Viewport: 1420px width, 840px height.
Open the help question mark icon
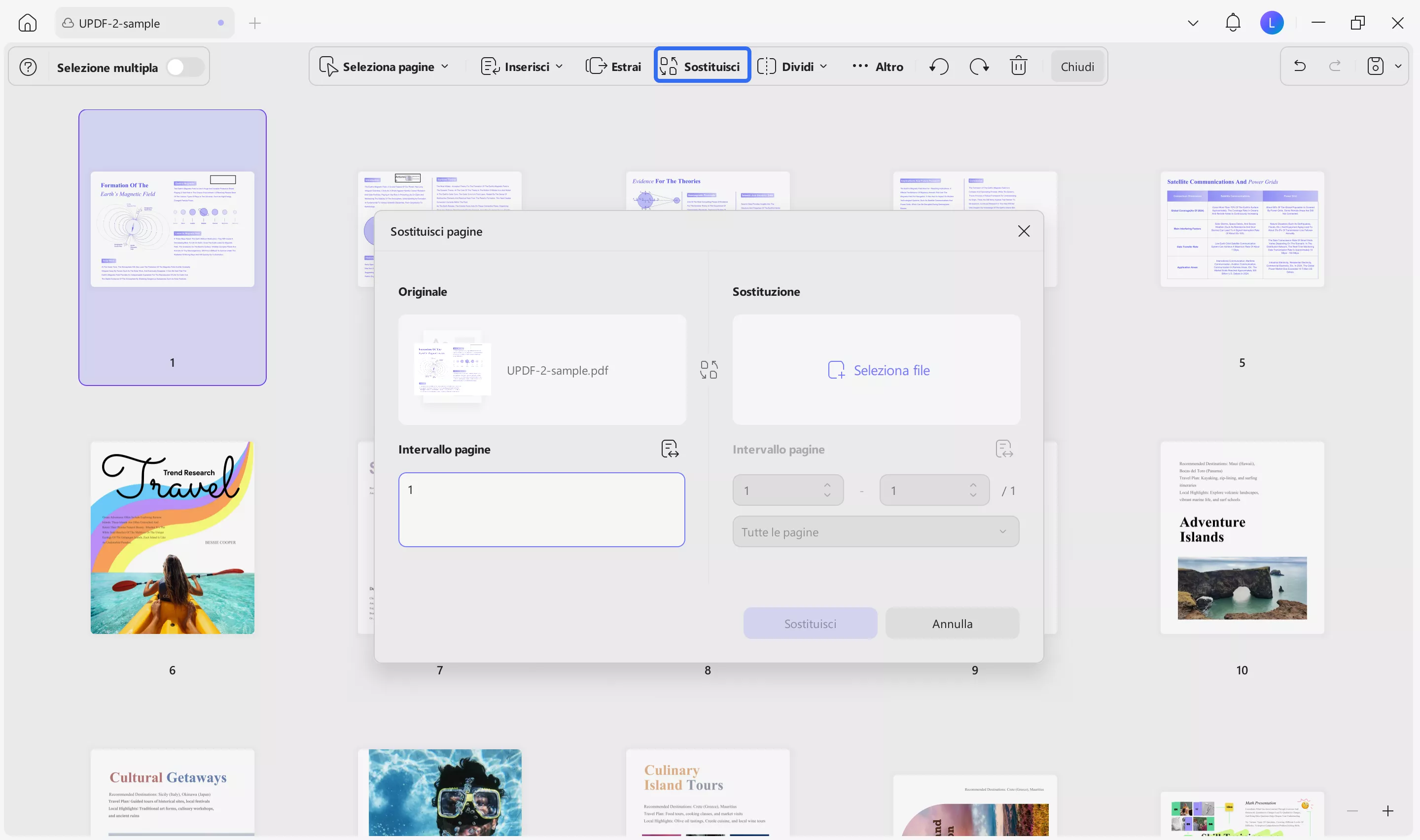pyautogui.click(x=28, y=68)
